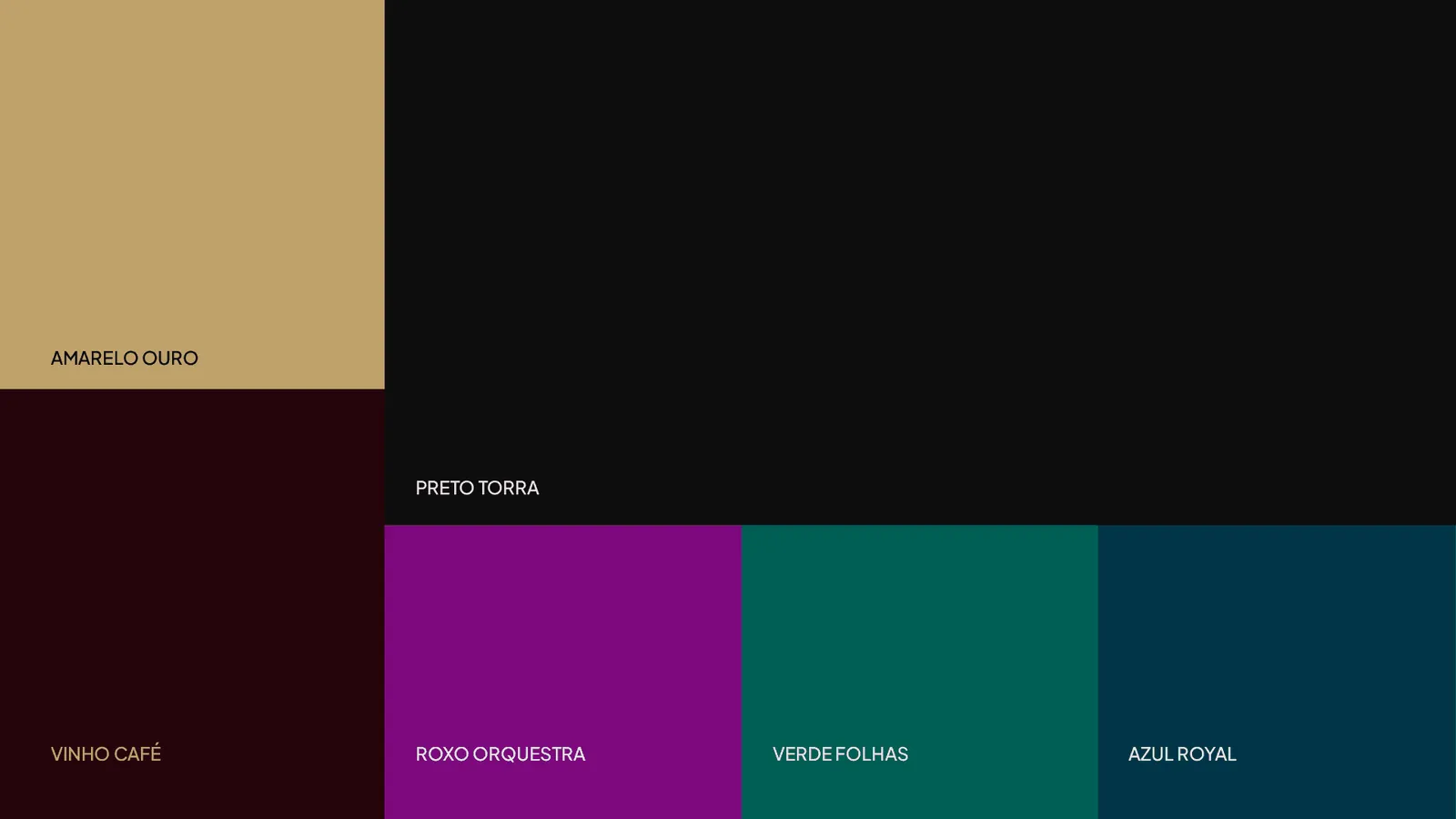1456x819 pixels.
Task: Click the ROXO ORQUESTRA label
Action: pyautogui.click(x=500, y=754)
